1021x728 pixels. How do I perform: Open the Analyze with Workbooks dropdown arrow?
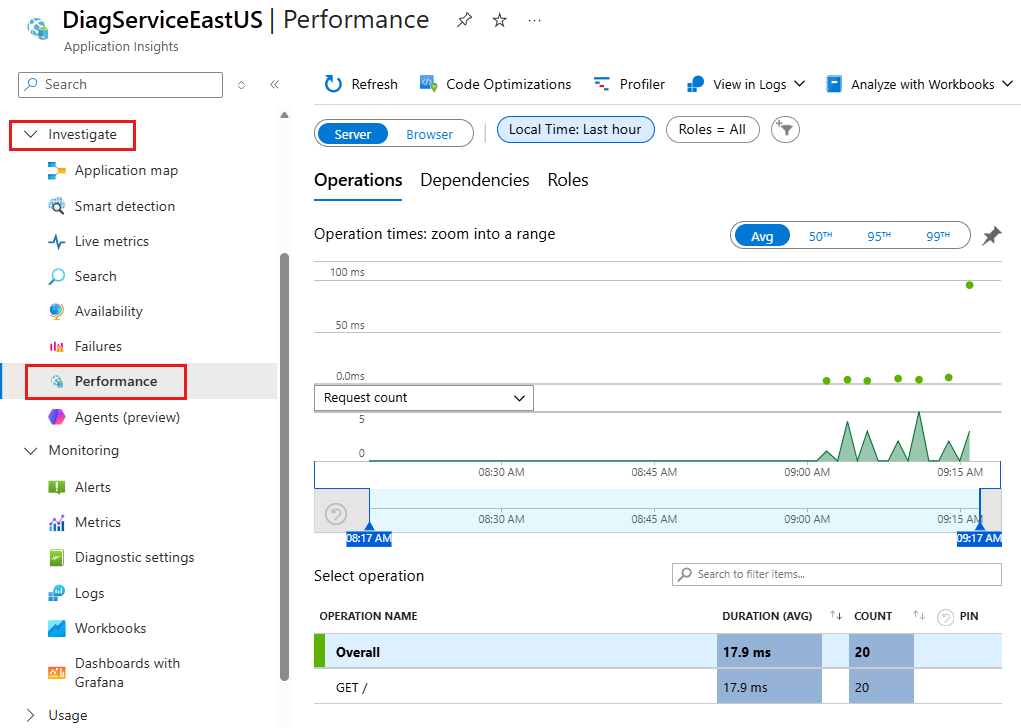click(x=1007, y=84)
